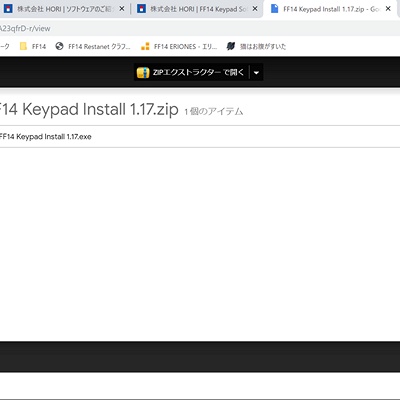The image size is (400, 400).
Task: Click the 1個のアイテム item count
Action: [x=214, y=111]
